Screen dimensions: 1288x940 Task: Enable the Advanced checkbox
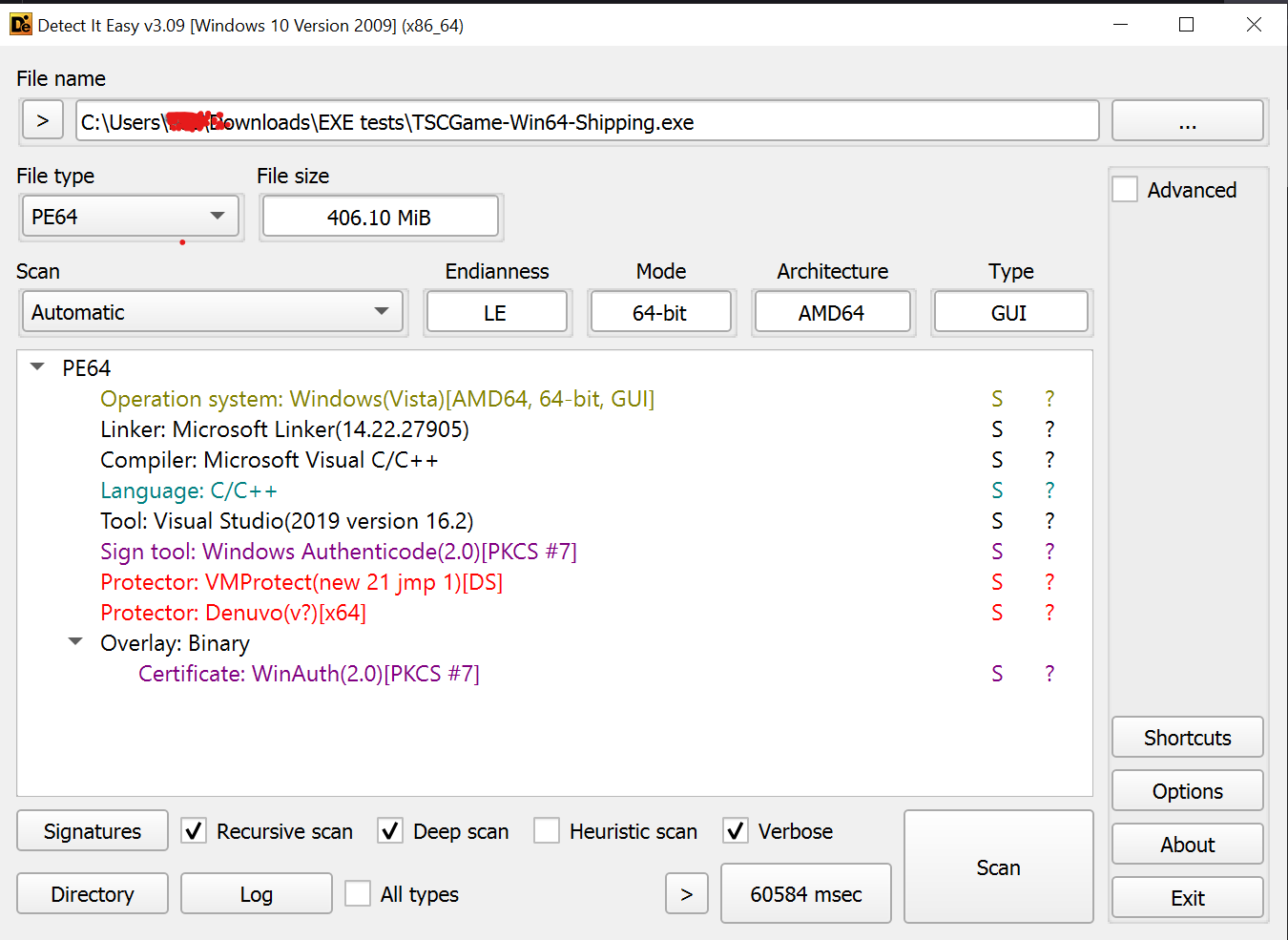(1126, 190)
